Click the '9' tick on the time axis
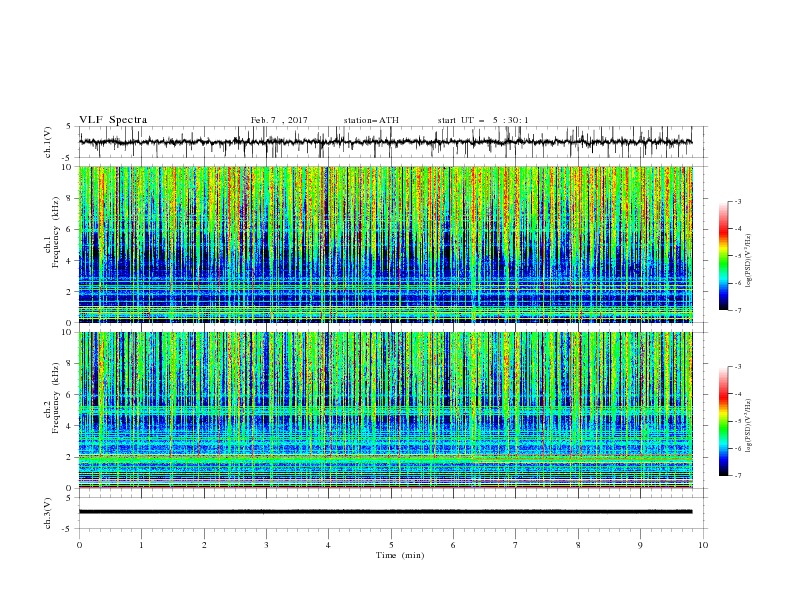 pyautogui.click(x=640, y=545)
